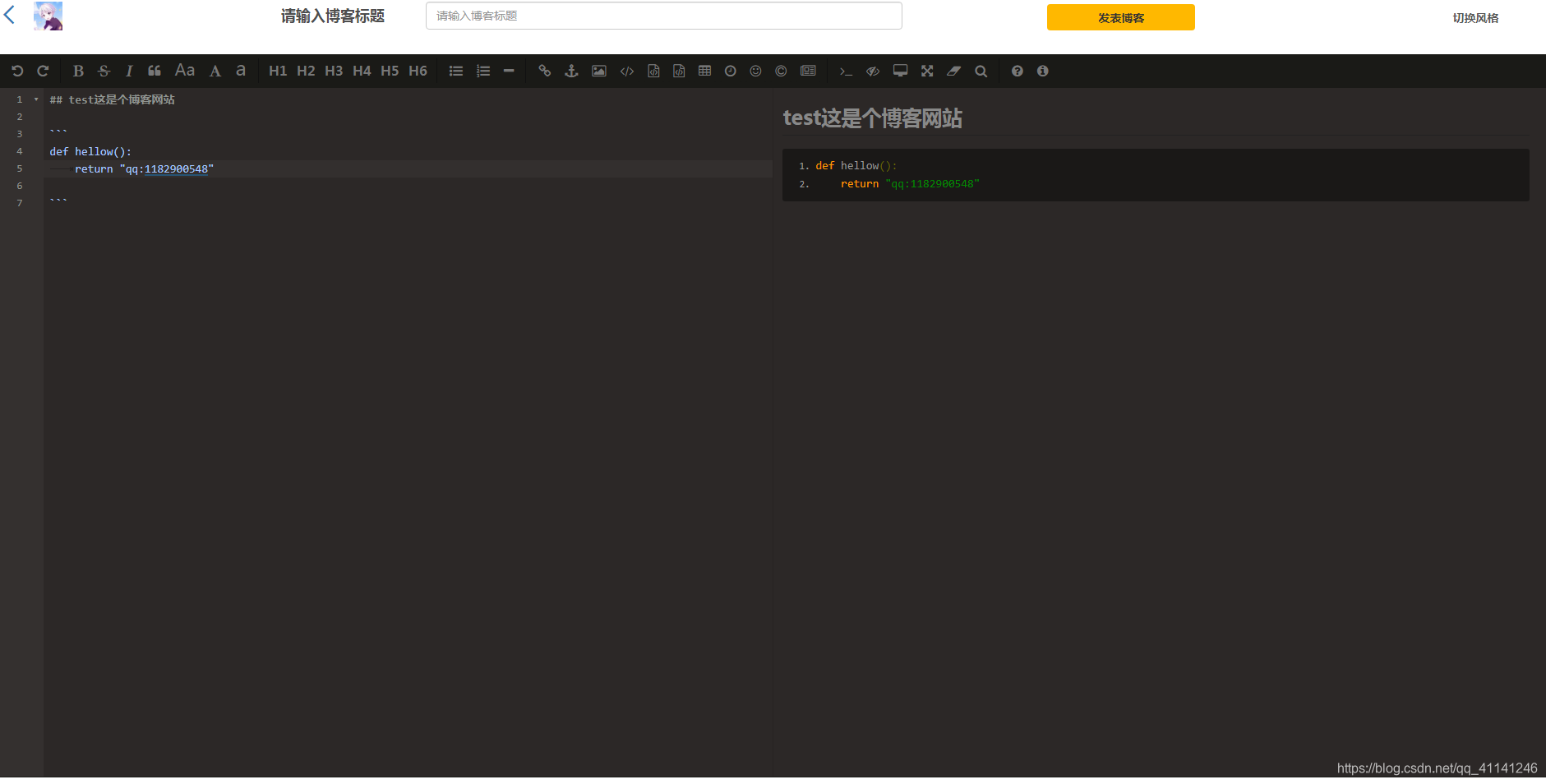Open the search tool
Image resolution: width=1546 pixels, height=784 pixels.
tap(981, 71)
